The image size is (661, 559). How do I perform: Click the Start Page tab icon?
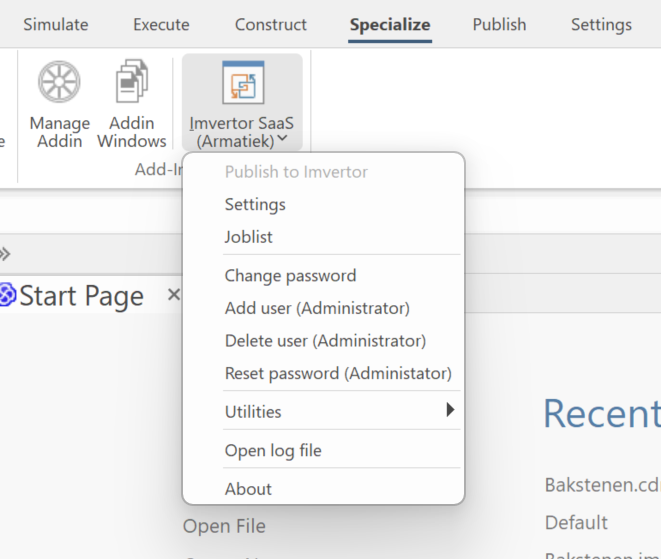pyautogui.click(x=8, y=296)
